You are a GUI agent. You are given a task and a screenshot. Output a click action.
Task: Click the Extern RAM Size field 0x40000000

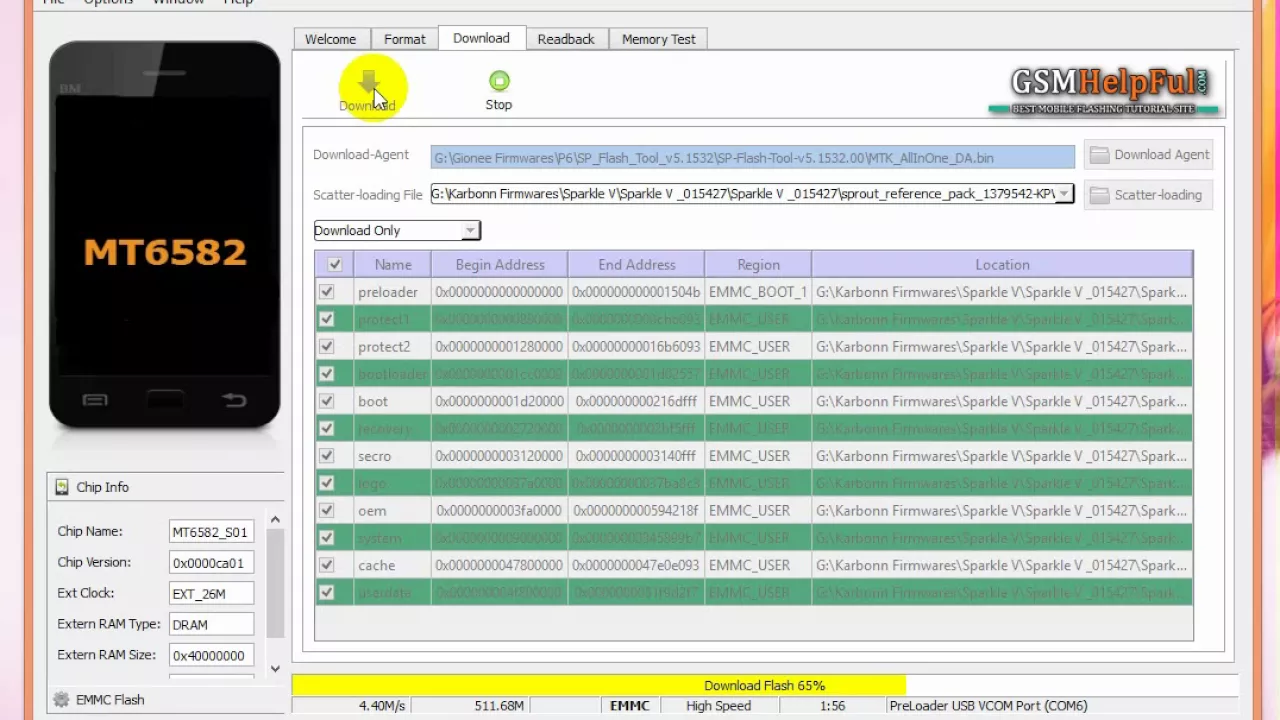[x=211, y=656]
